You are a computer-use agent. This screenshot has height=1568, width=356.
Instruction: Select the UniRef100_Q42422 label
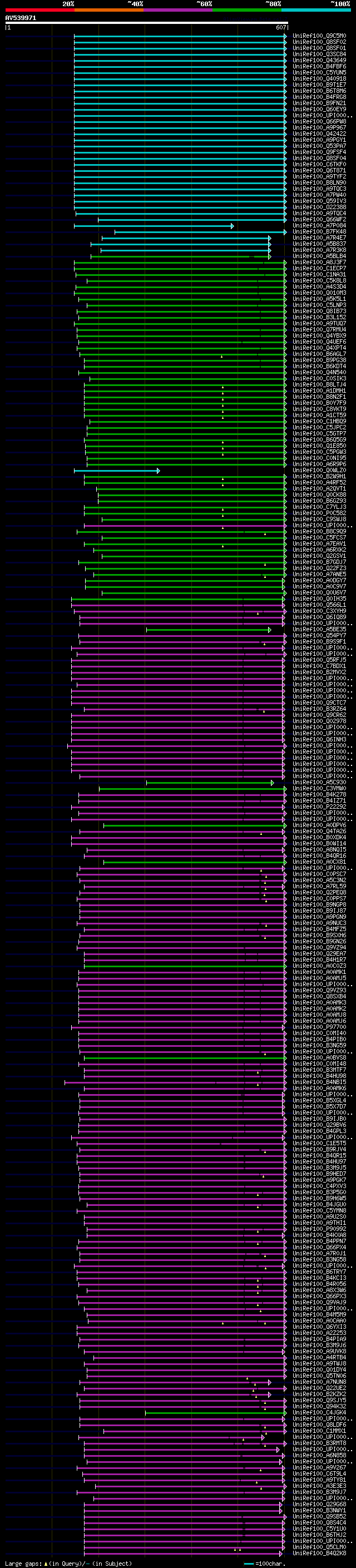tap(319, 134)
